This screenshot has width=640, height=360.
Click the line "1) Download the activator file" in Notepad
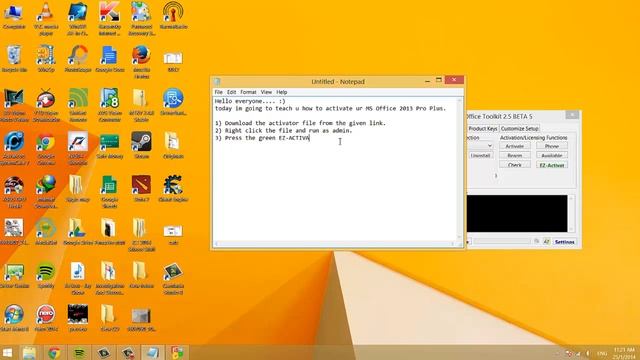300,123
